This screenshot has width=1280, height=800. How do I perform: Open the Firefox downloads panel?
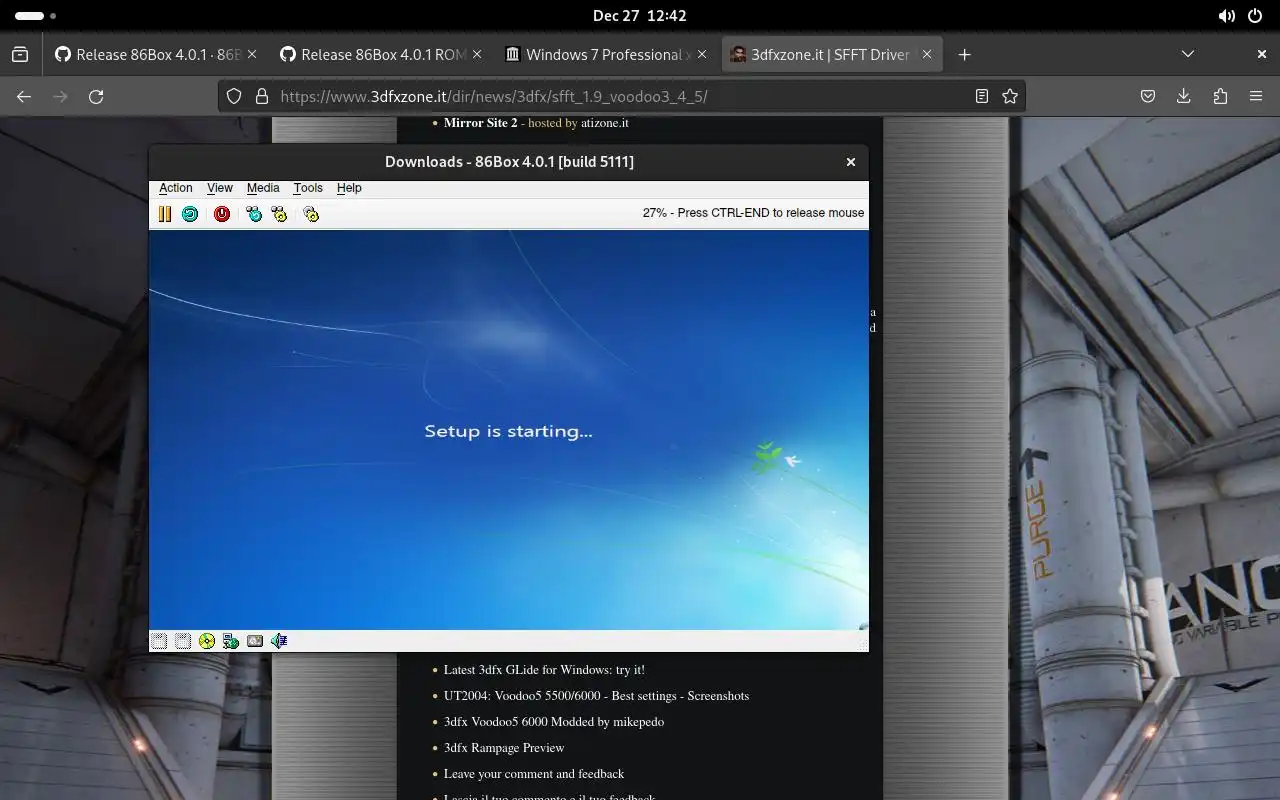[x=1184, y=96]
